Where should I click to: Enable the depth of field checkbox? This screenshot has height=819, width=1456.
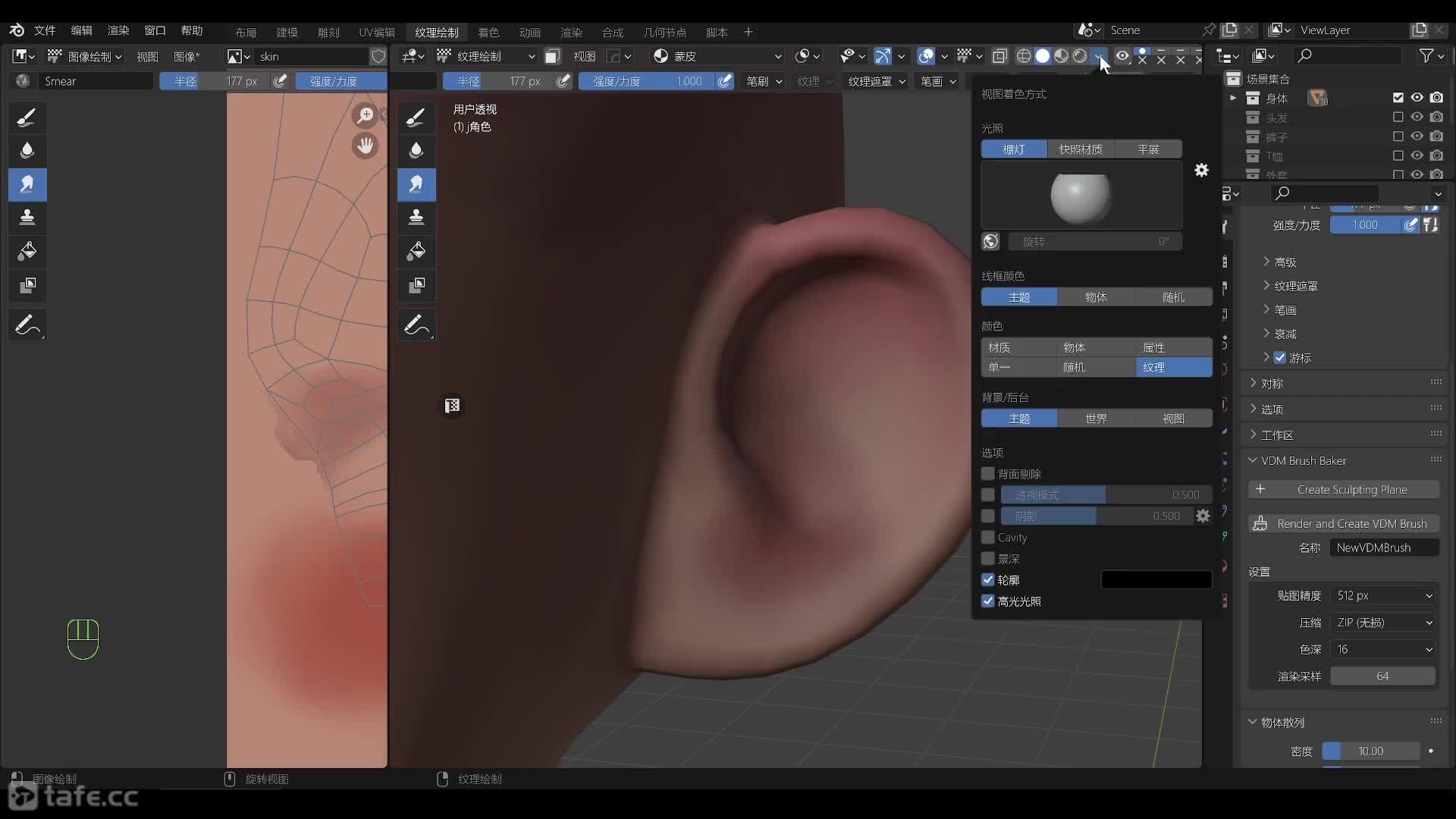click(x=987, y=559)
